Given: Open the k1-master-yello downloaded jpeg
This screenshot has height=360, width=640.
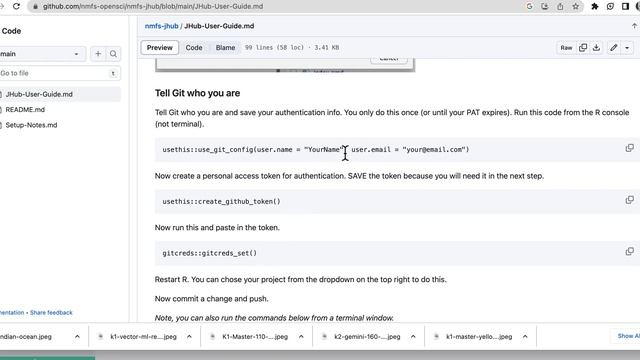Looking at the screenshot, I should point(478,337).
